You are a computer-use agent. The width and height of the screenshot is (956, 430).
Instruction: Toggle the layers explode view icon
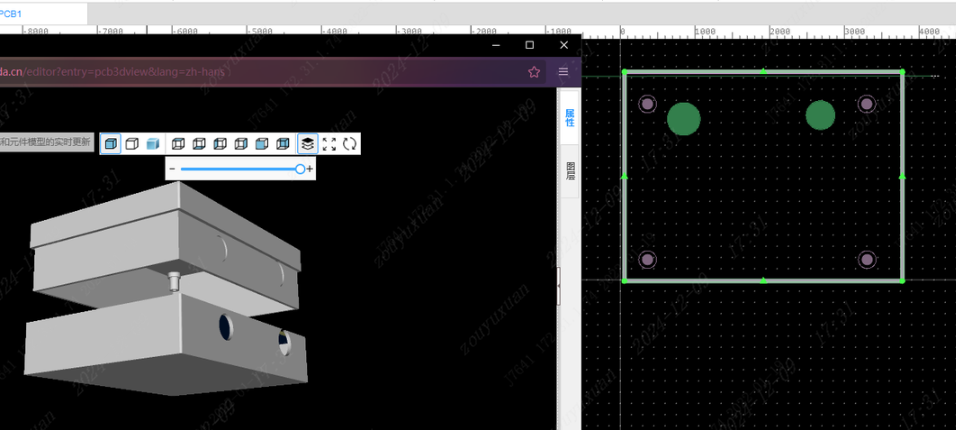(308, 144)
